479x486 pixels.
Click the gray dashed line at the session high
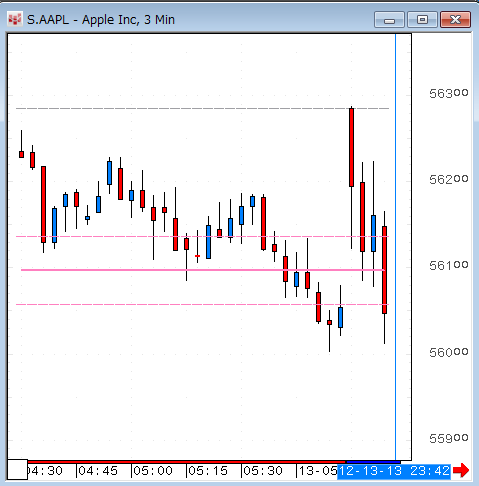(203, 109)
